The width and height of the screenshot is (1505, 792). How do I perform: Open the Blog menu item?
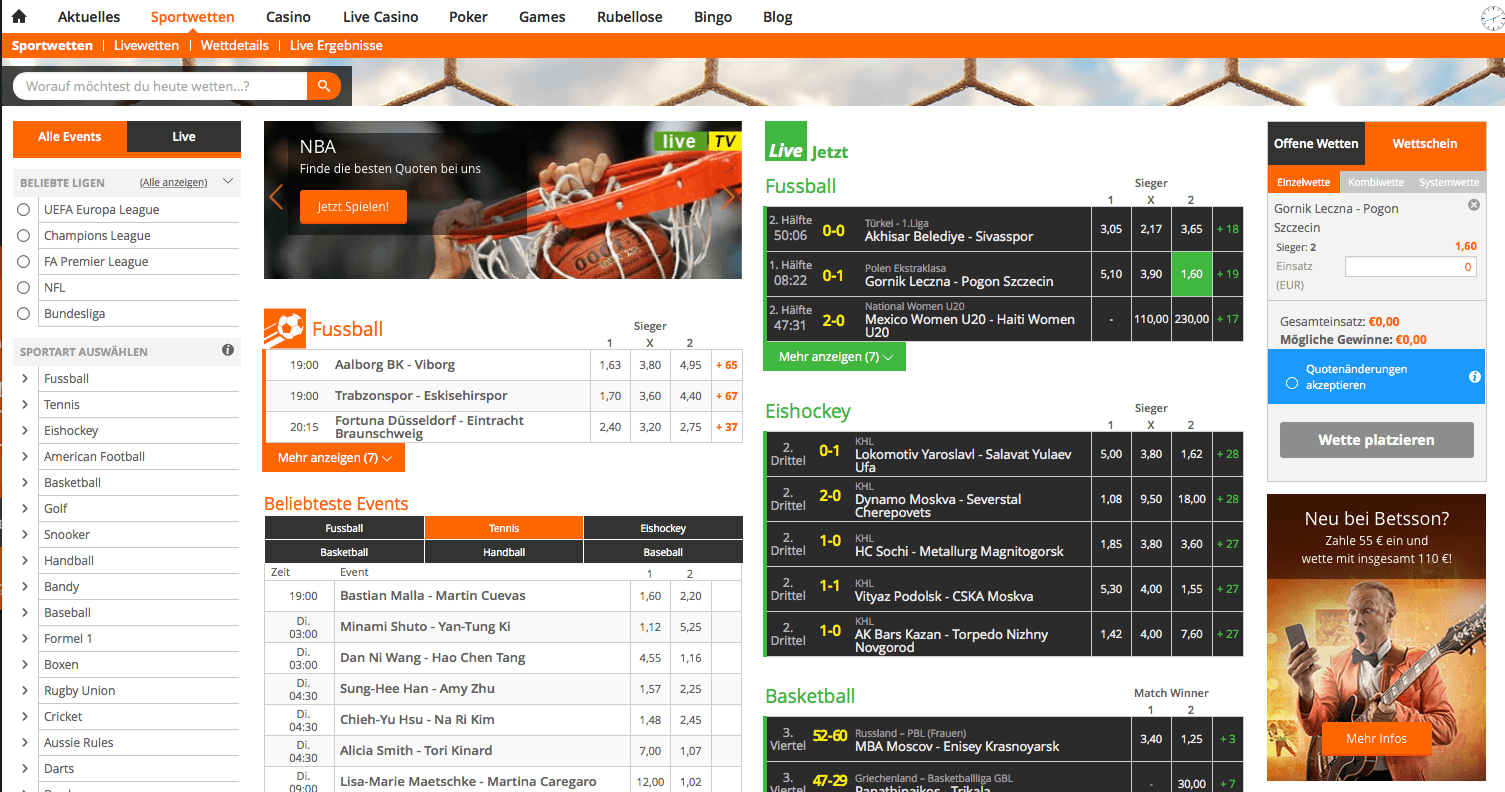(x=777, y=17)
